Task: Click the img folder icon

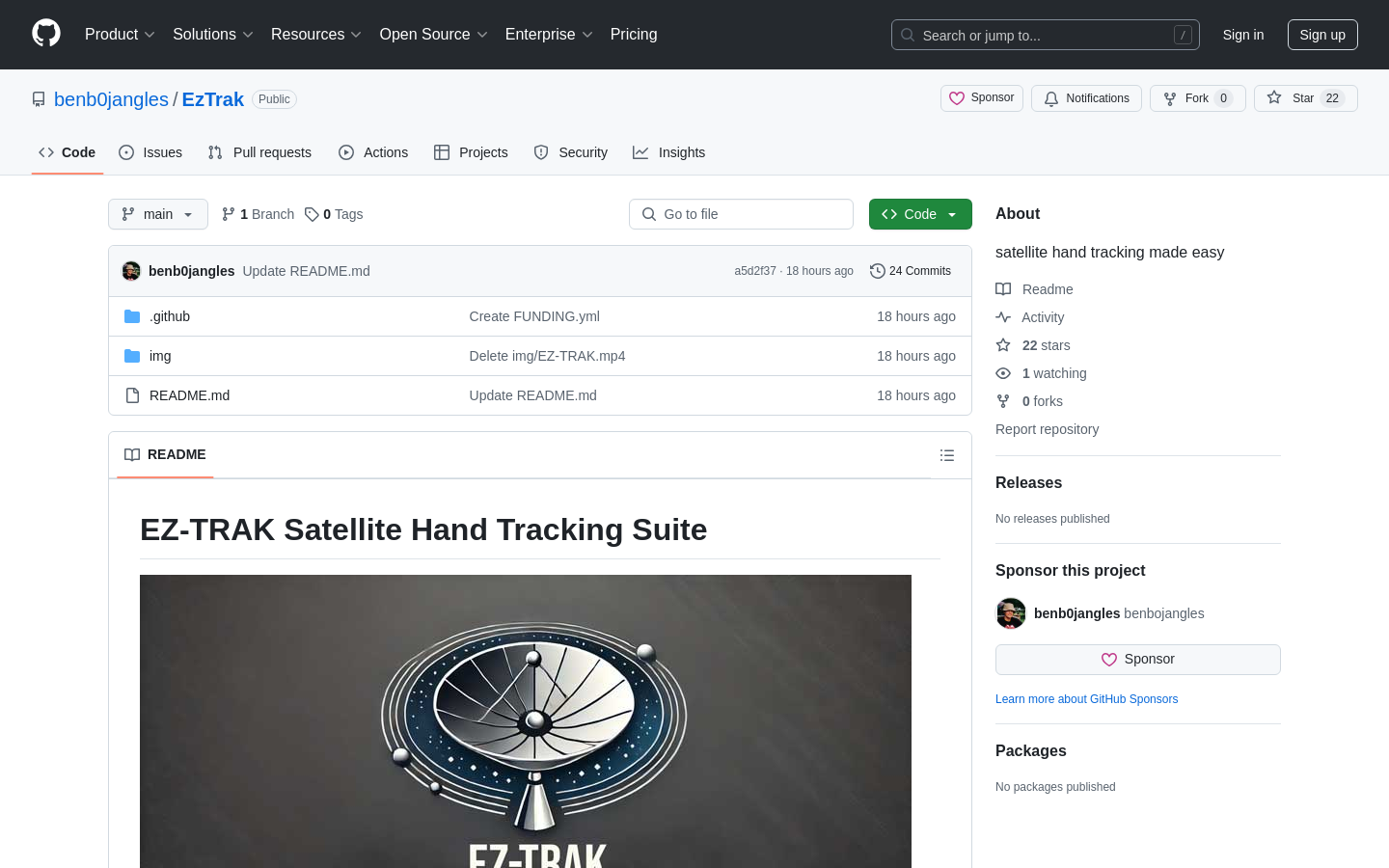Action: coord(132,356)
